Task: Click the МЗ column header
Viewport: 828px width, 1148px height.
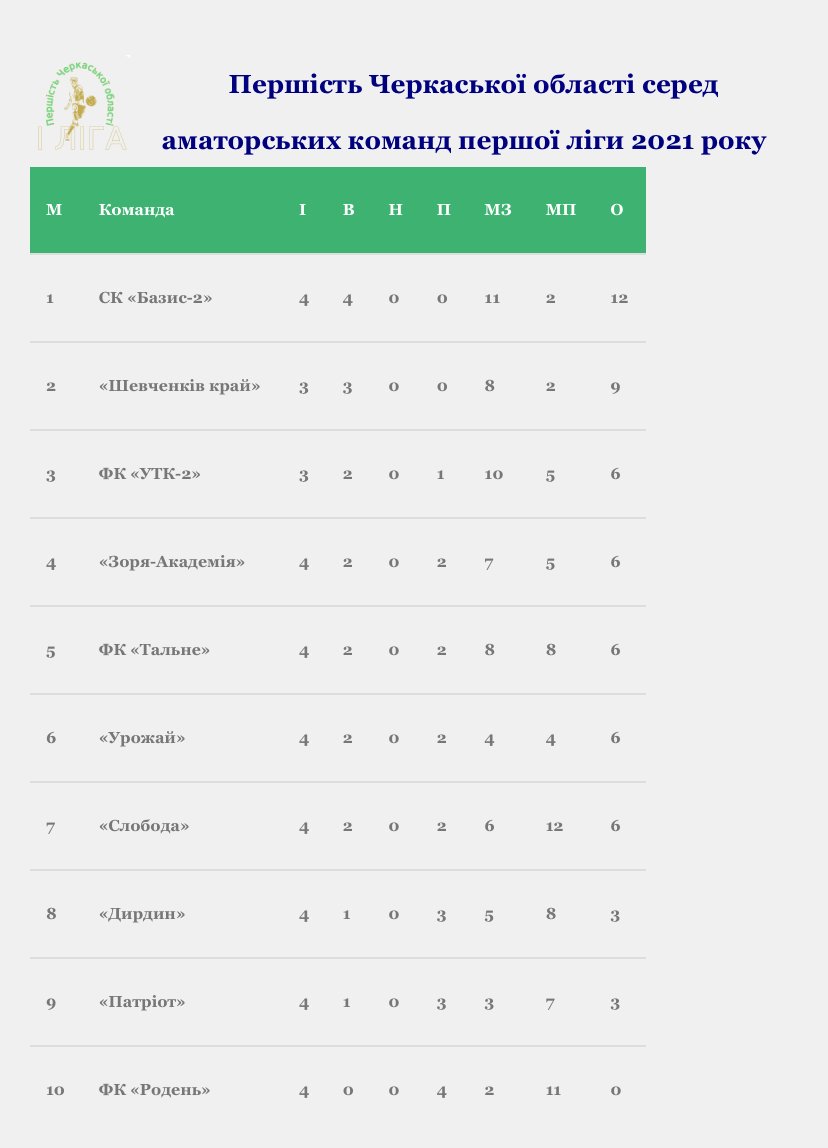Action: [x=498, y=209]
